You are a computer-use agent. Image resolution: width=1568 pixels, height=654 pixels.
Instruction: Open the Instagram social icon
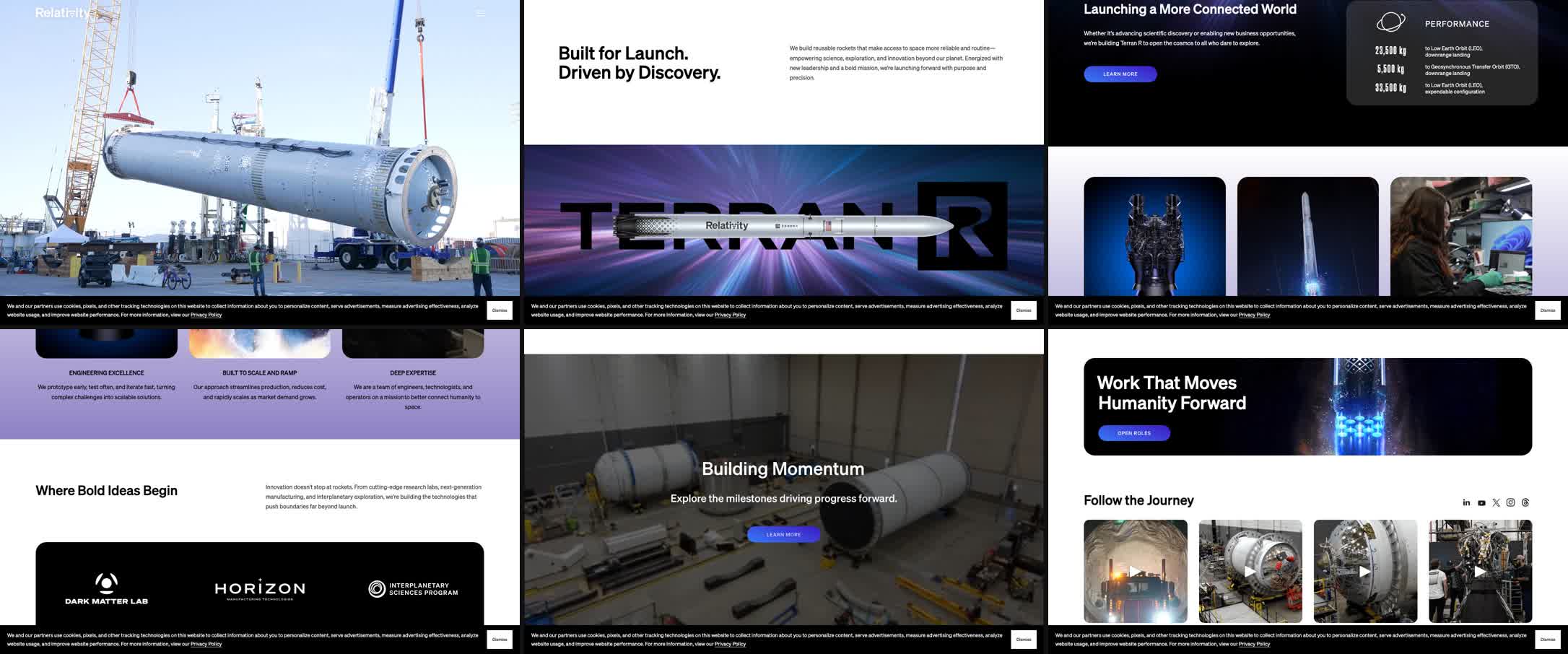tap(1510, 502)
